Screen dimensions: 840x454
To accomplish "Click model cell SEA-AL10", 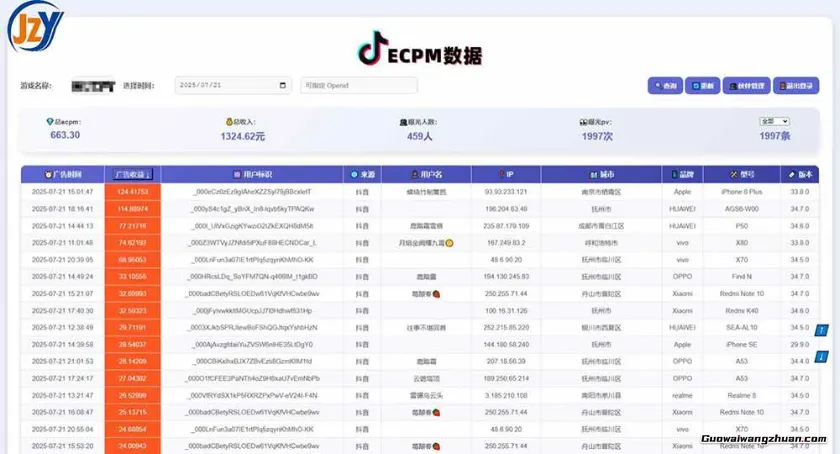I will point(741,328).
